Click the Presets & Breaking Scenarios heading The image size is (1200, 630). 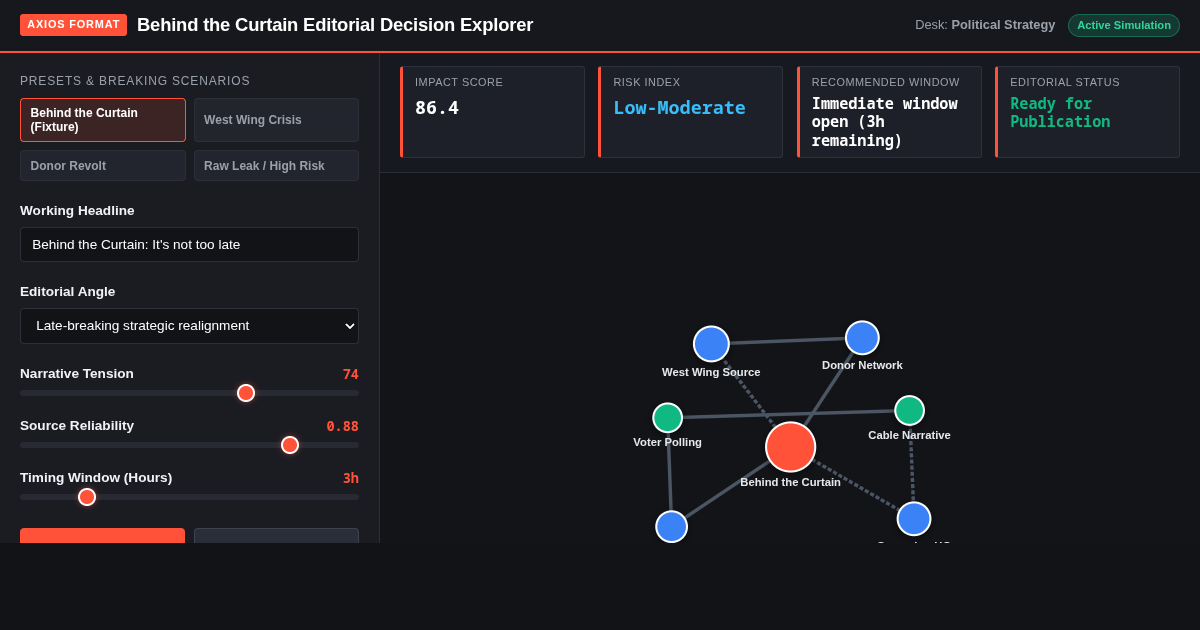pyautogui.click(x=135, y=81)
